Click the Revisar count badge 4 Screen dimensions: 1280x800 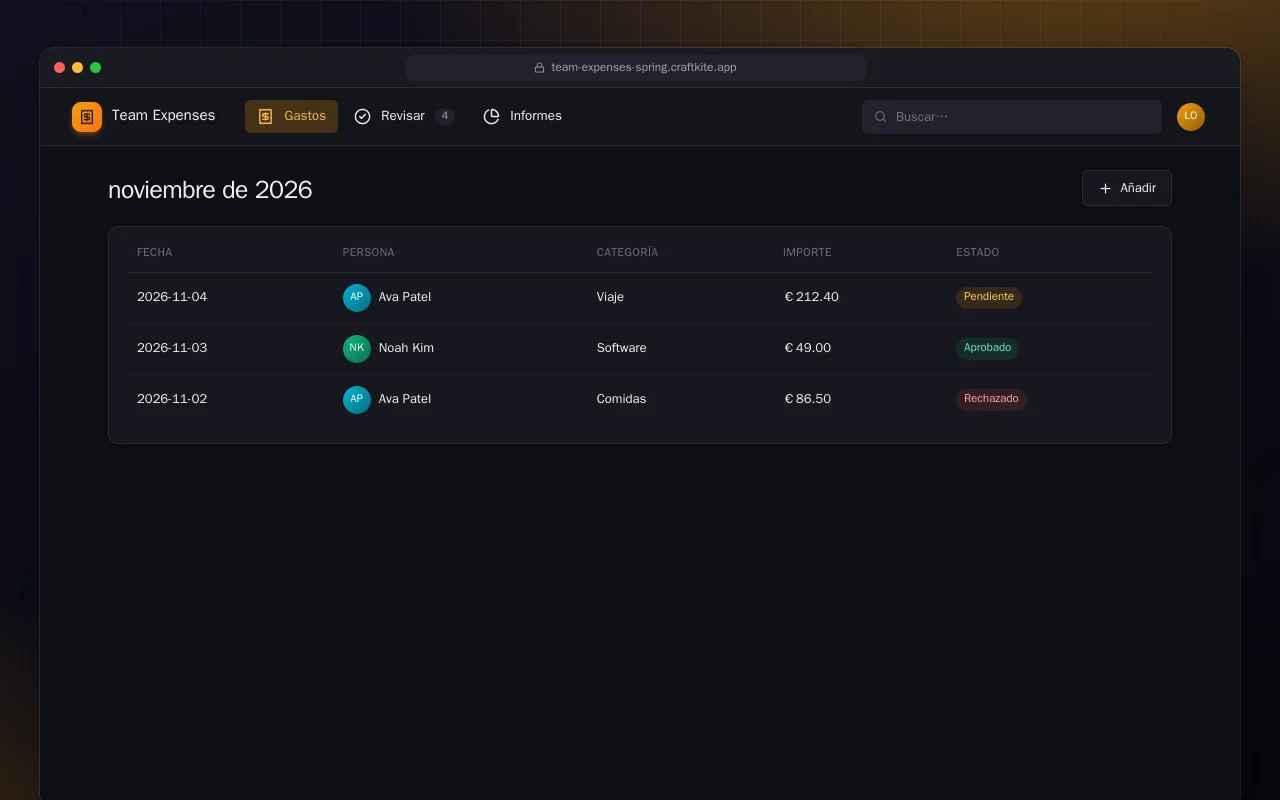coord(445,116)
